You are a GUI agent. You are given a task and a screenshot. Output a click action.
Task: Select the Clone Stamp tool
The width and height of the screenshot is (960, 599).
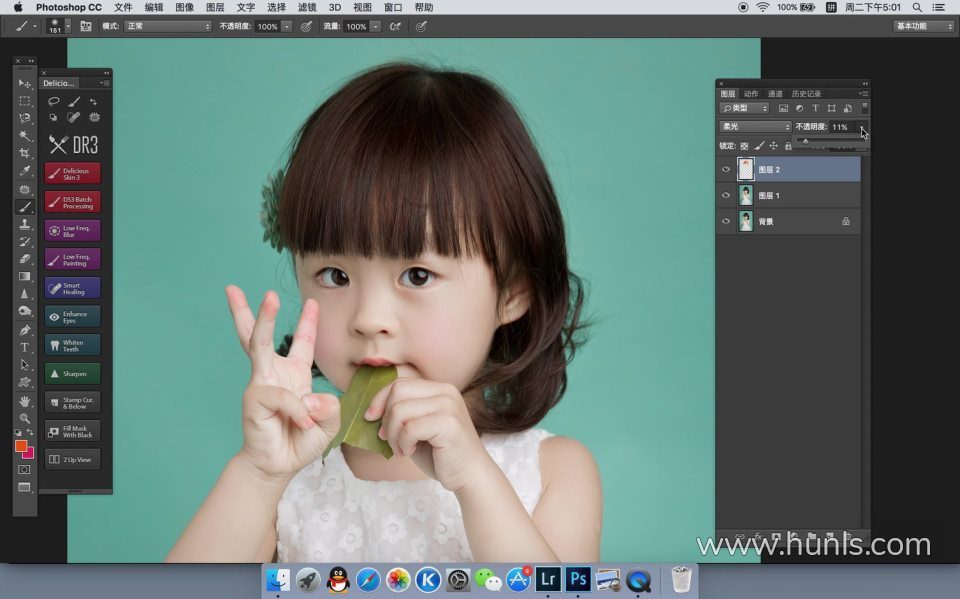point(24,224)
